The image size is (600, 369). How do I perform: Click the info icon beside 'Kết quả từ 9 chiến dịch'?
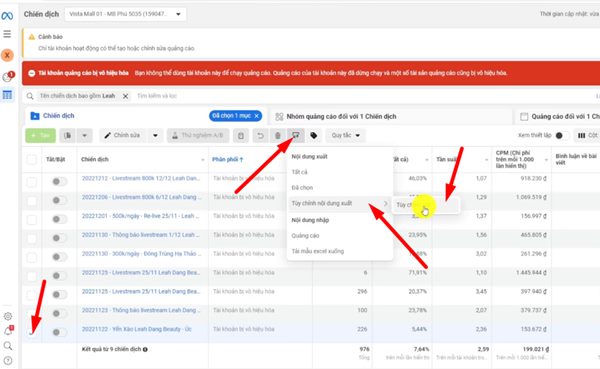point(145,349)
